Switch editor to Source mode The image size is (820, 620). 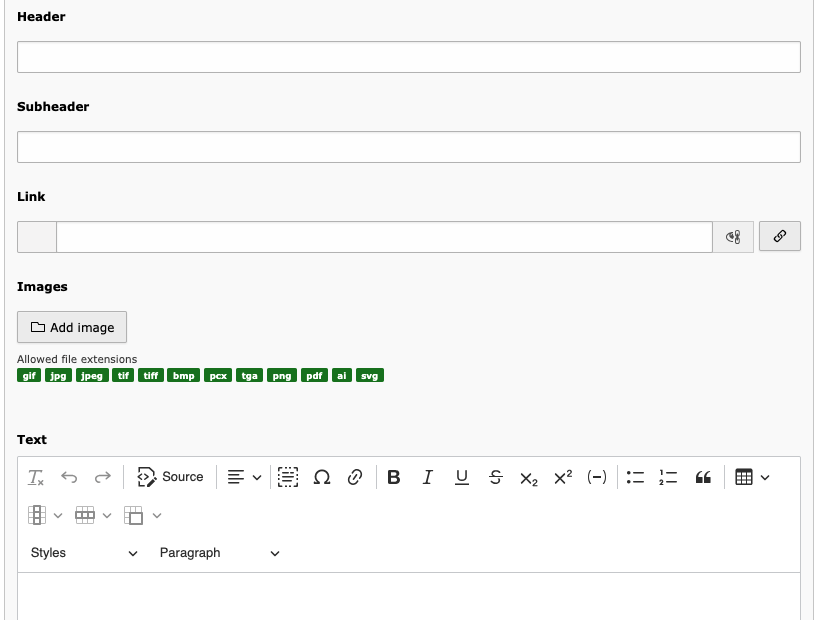[x=170, y=477]
